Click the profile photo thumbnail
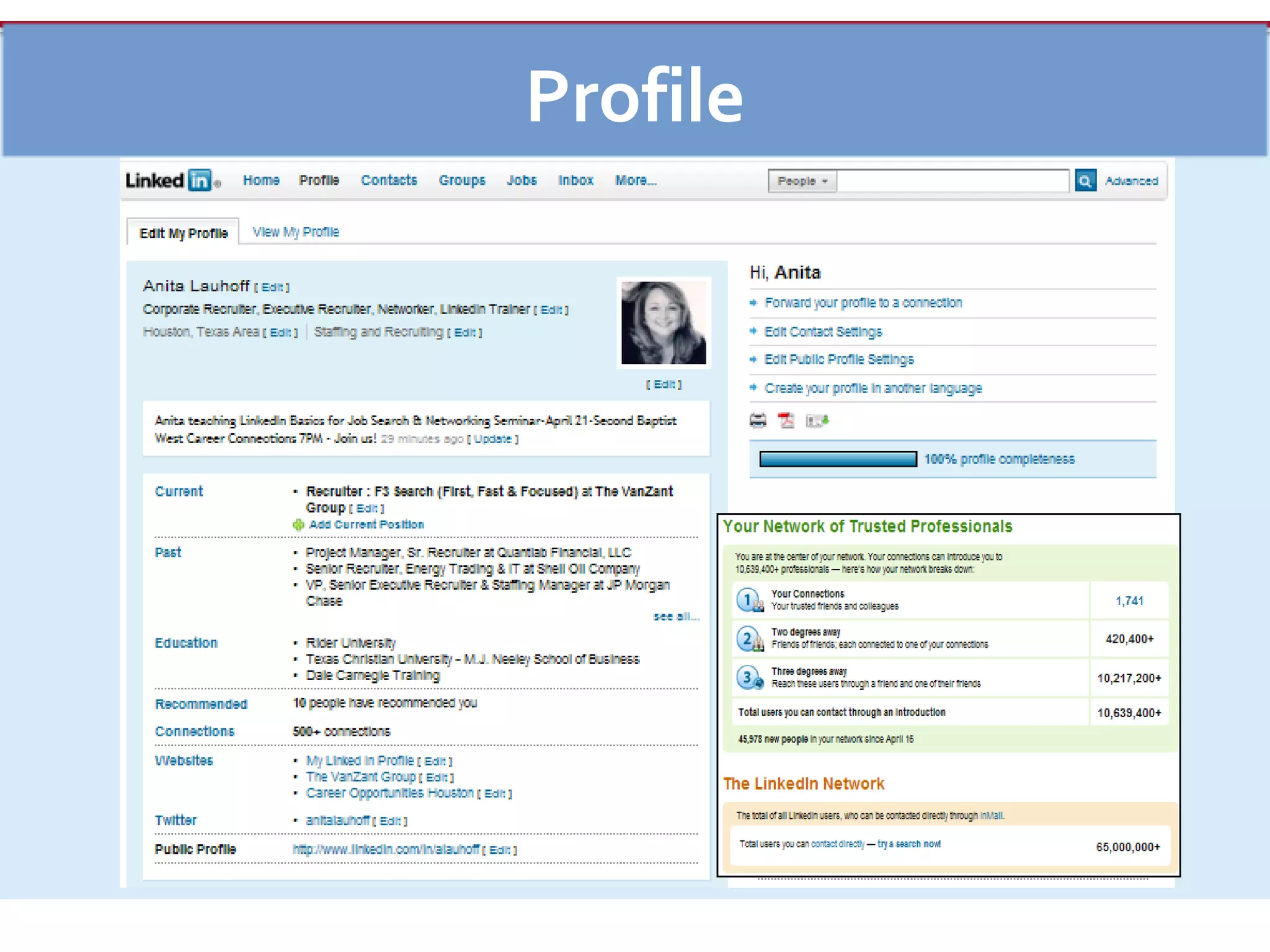 [x=664, y=323]
